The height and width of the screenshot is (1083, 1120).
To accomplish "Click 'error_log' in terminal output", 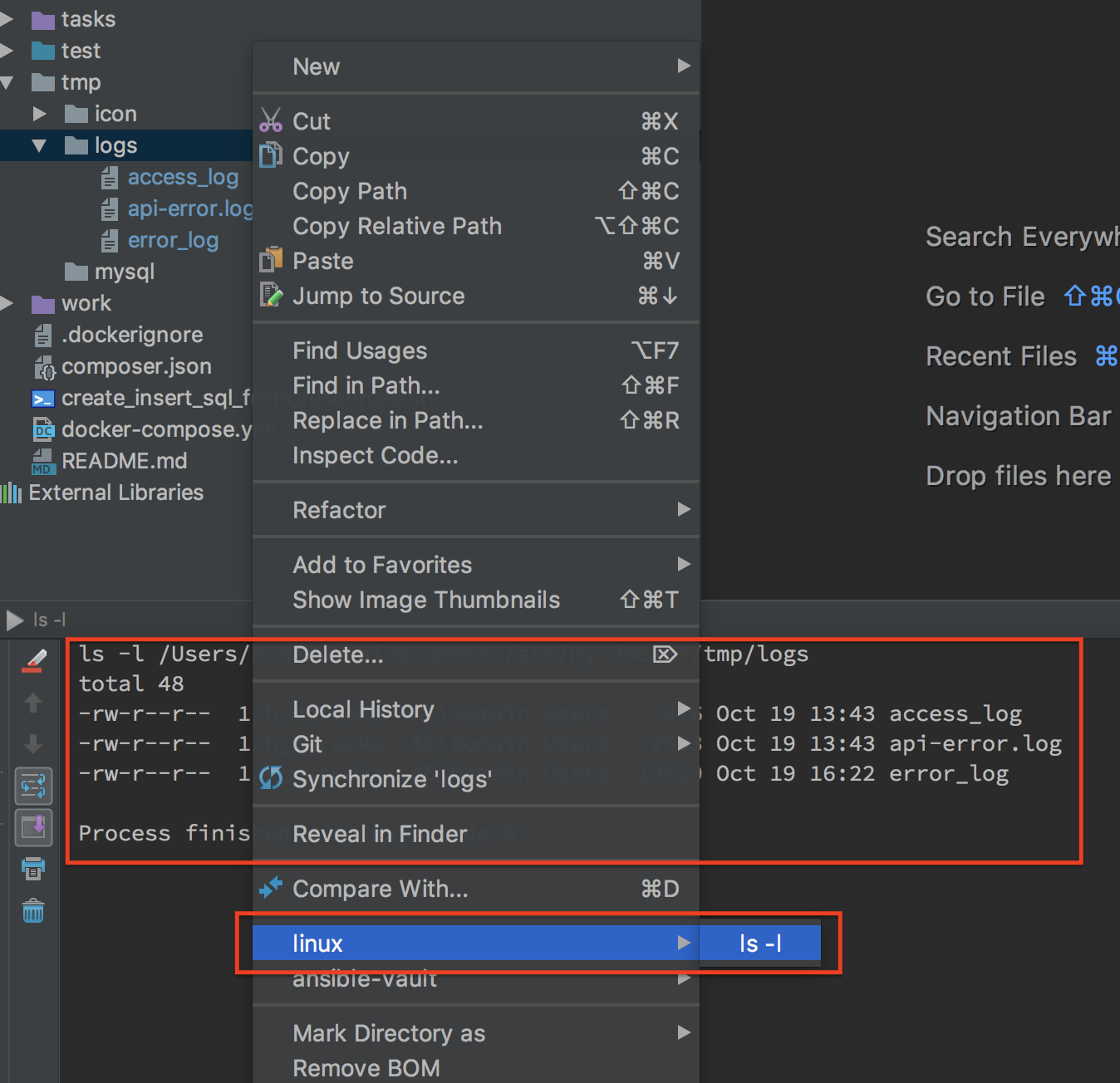I will coord(949,773).
